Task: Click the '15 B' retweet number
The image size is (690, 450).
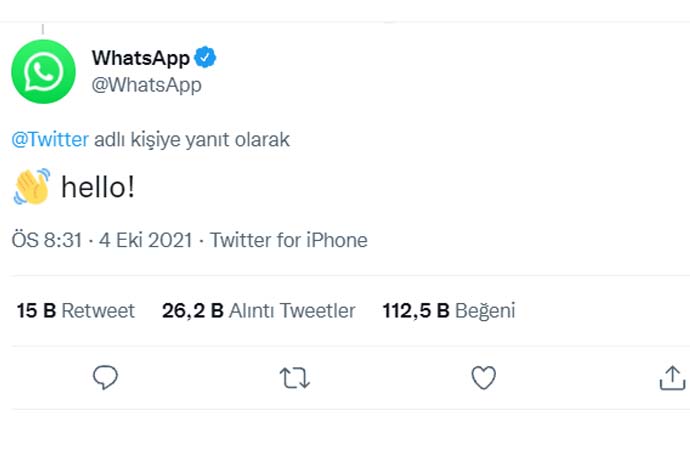Action: tap(37, 311)
